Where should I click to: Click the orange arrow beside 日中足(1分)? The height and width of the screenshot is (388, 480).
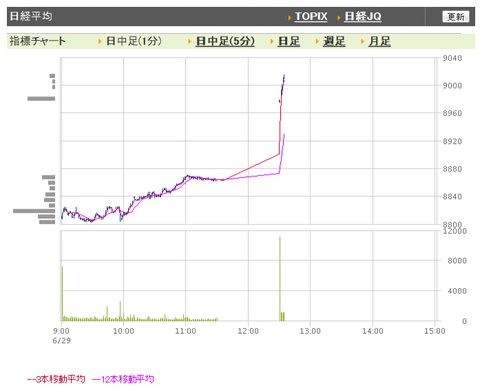[100, 42]
